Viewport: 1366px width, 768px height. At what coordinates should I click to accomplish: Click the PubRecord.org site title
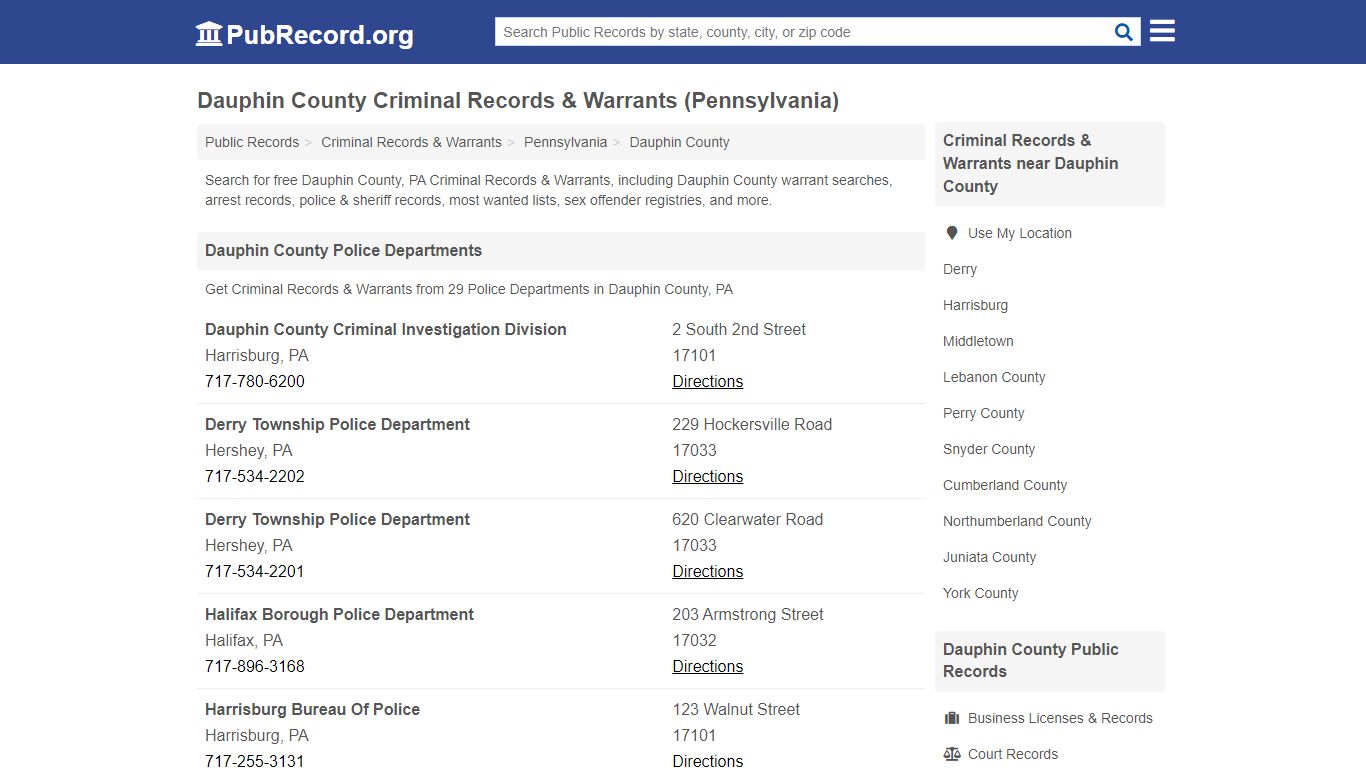pos(320,35)
